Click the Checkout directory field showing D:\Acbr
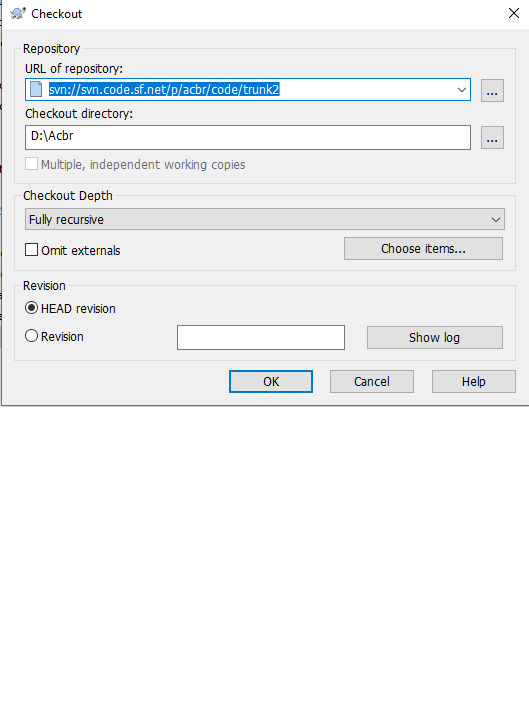The height and width of the screenshot is (727, 529). [248, 137]
